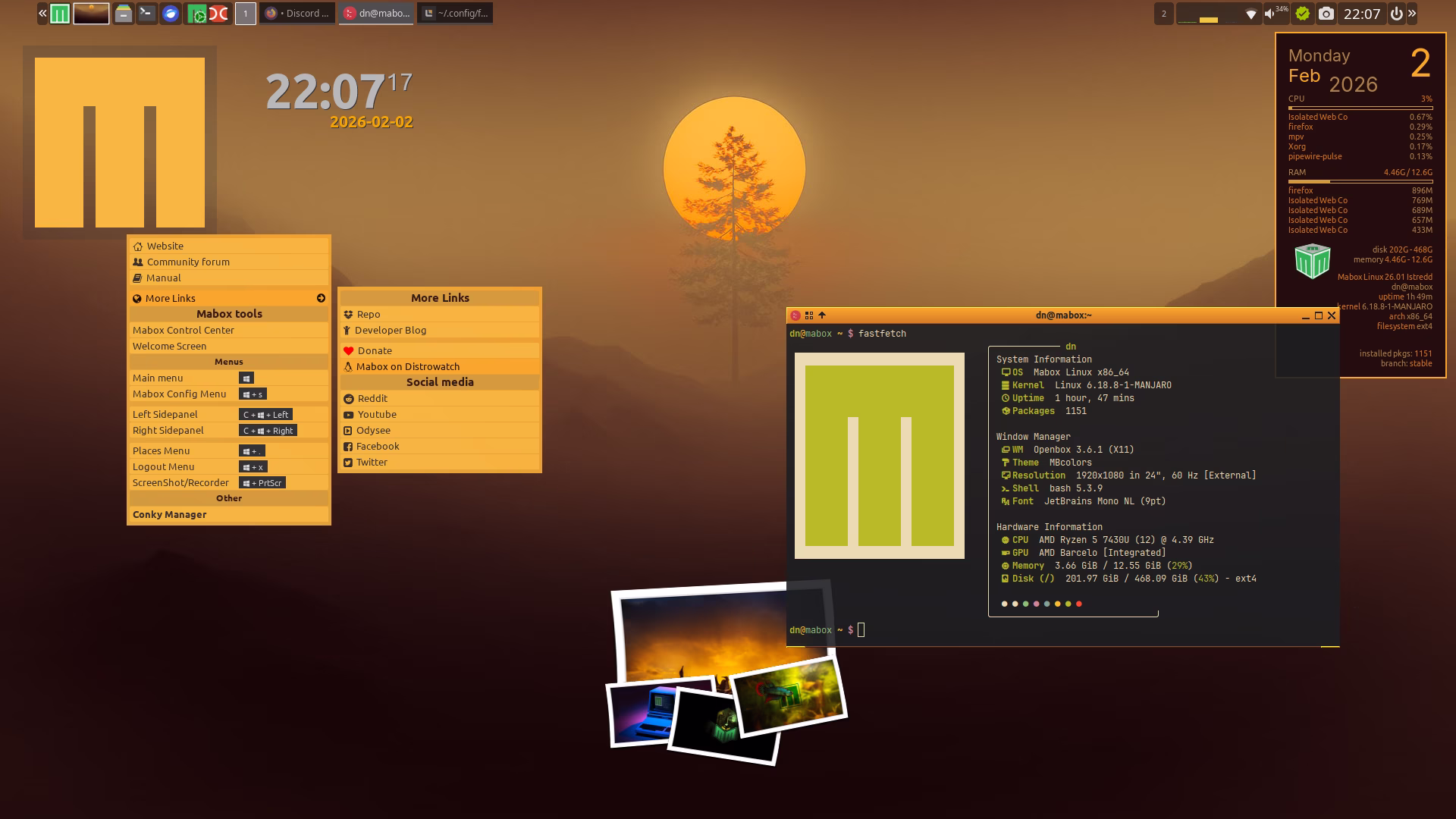The height and width of the screenshot is (819, 1456).
Task: Open the power logout icon in panel
Action: point(1396,14)
